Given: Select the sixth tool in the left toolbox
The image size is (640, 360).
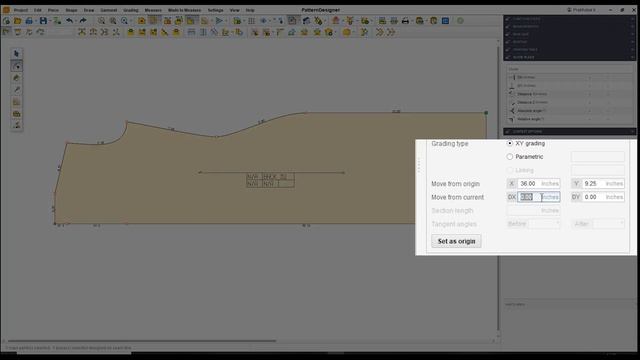Looking at the screenshot, I should (16, 113).
